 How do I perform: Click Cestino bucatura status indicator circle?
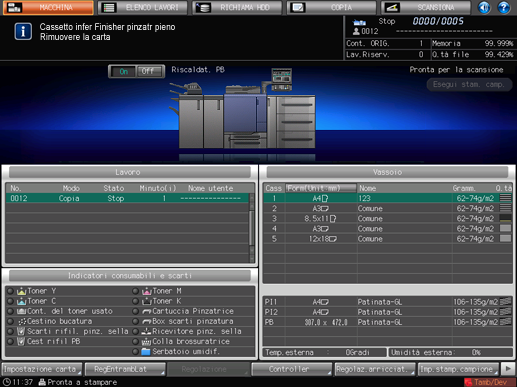pyautogui.click(x=10, y=321)
